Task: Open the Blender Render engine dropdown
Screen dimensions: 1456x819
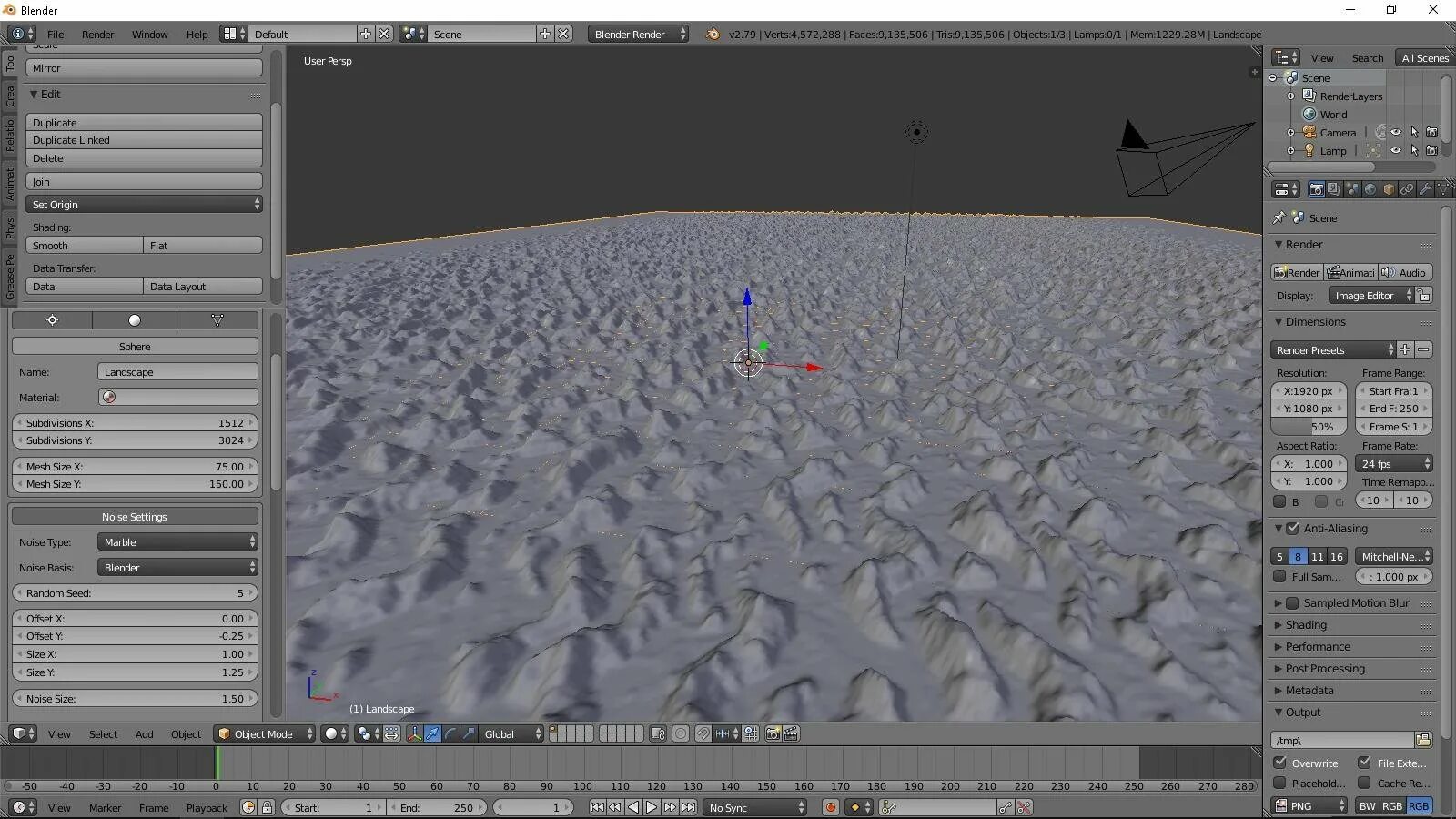Action: [638, 34]
